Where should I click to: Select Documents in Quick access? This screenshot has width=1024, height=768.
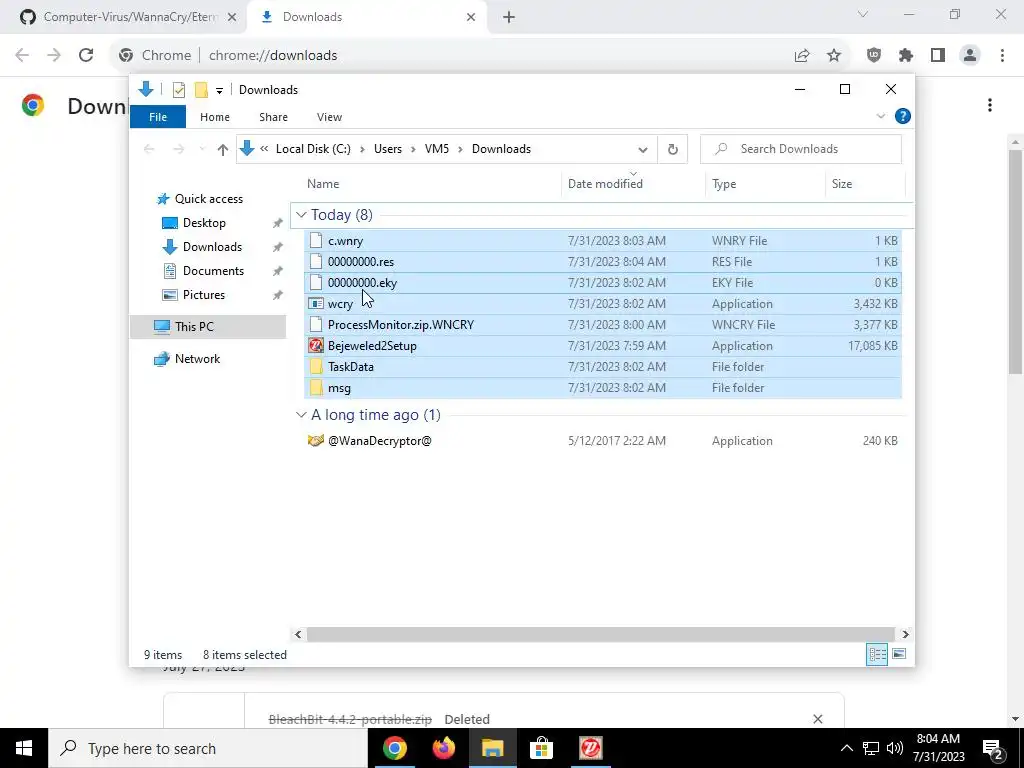[x=213, y=271]
